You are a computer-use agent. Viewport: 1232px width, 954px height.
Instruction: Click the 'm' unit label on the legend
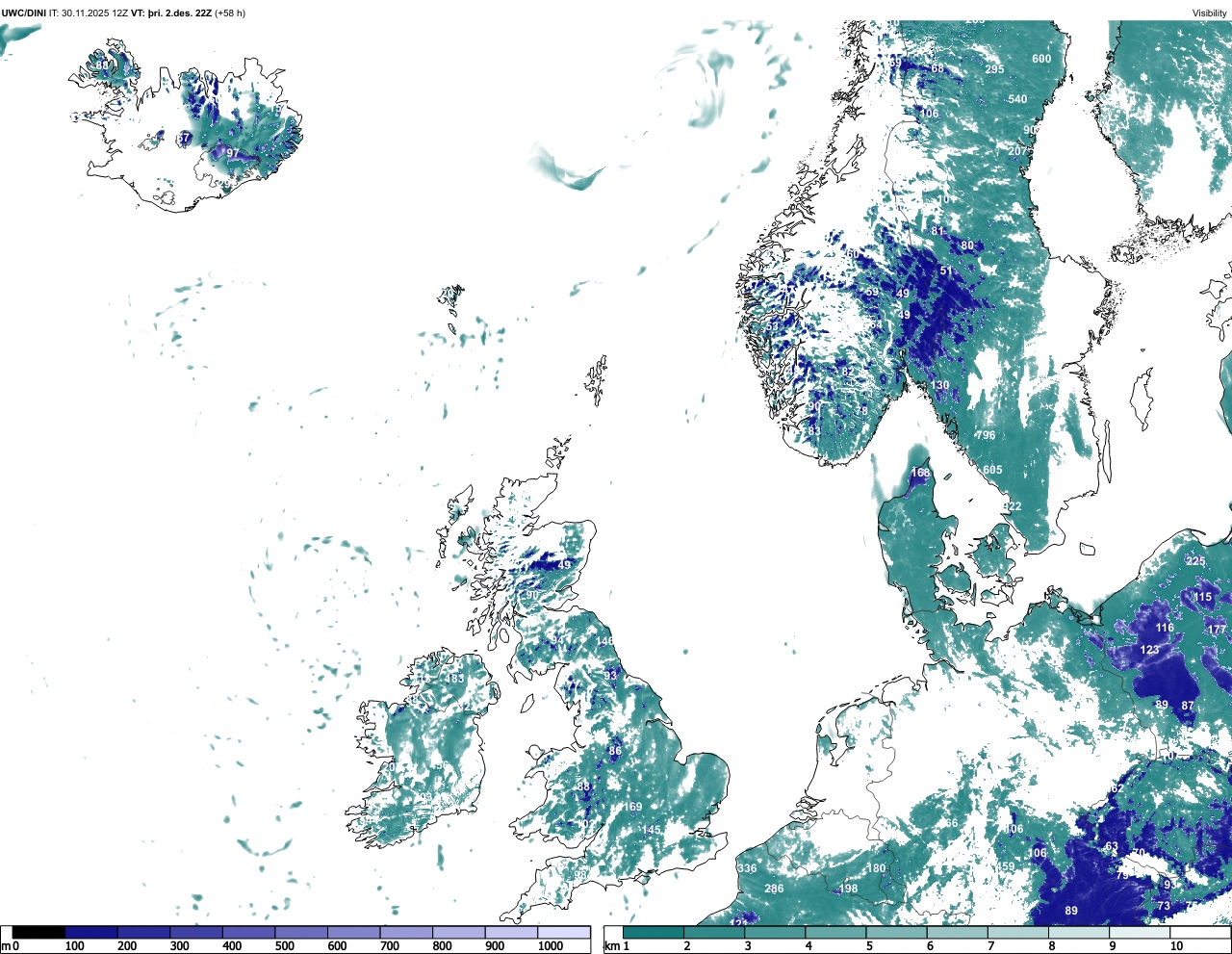[5, 947]
